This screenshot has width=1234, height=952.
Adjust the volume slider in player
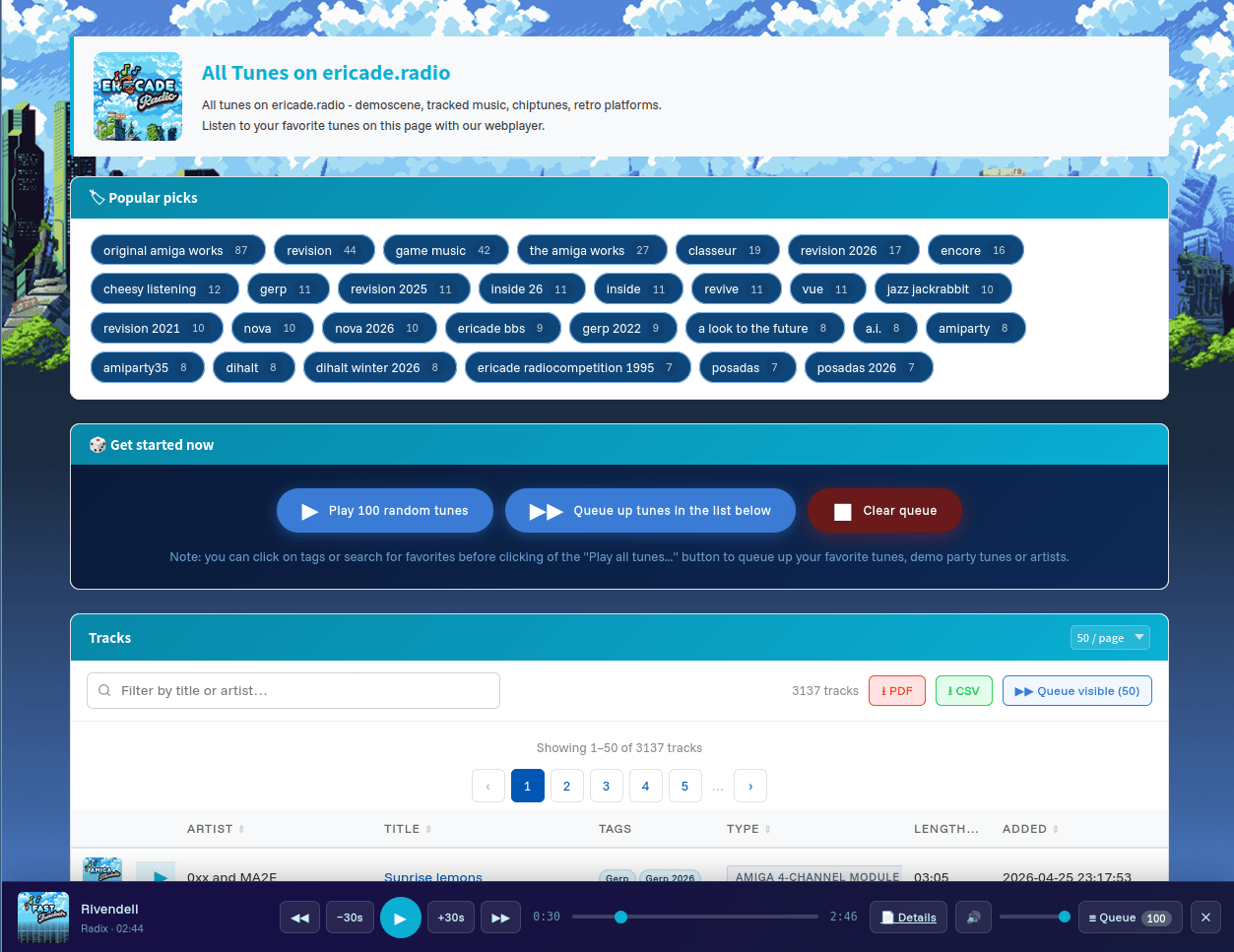click(x=1034, y=917)
